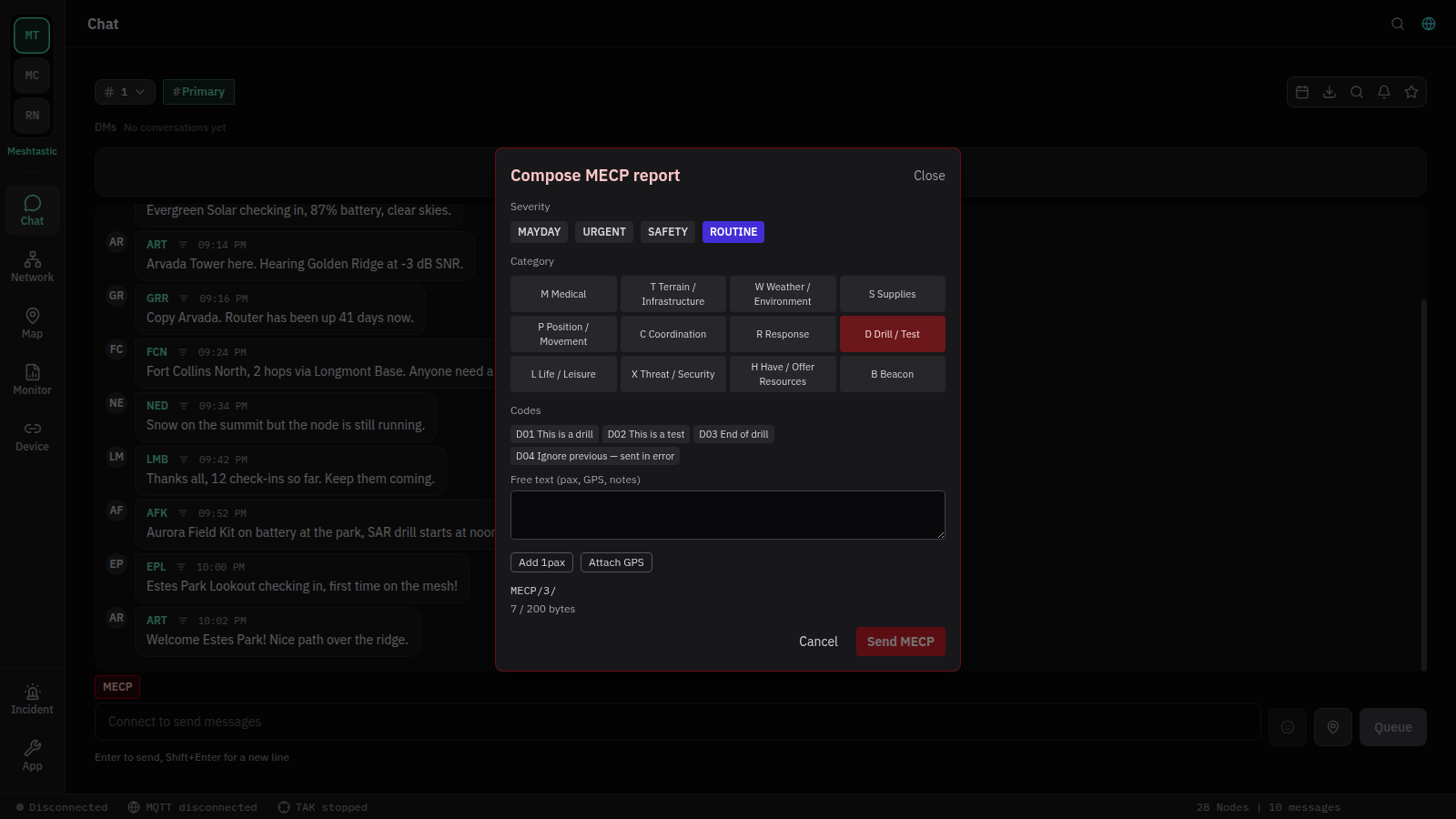Switch to the #Primary channel tab
1456x819 pixels.
click(x=199, y=92)
